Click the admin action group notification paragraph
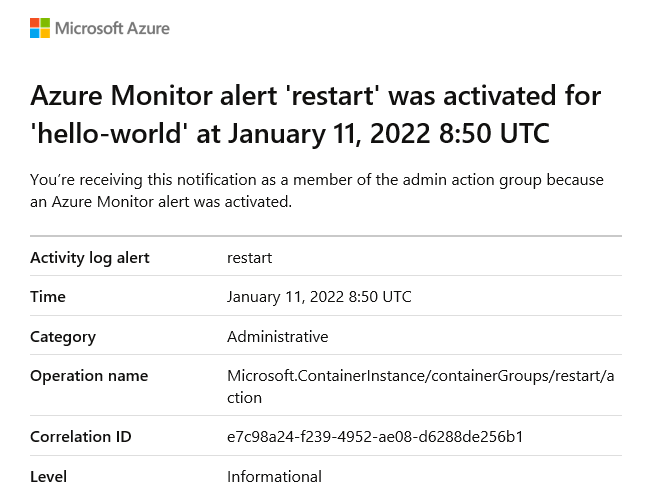 pyautogui.click(x=317, y=191)
